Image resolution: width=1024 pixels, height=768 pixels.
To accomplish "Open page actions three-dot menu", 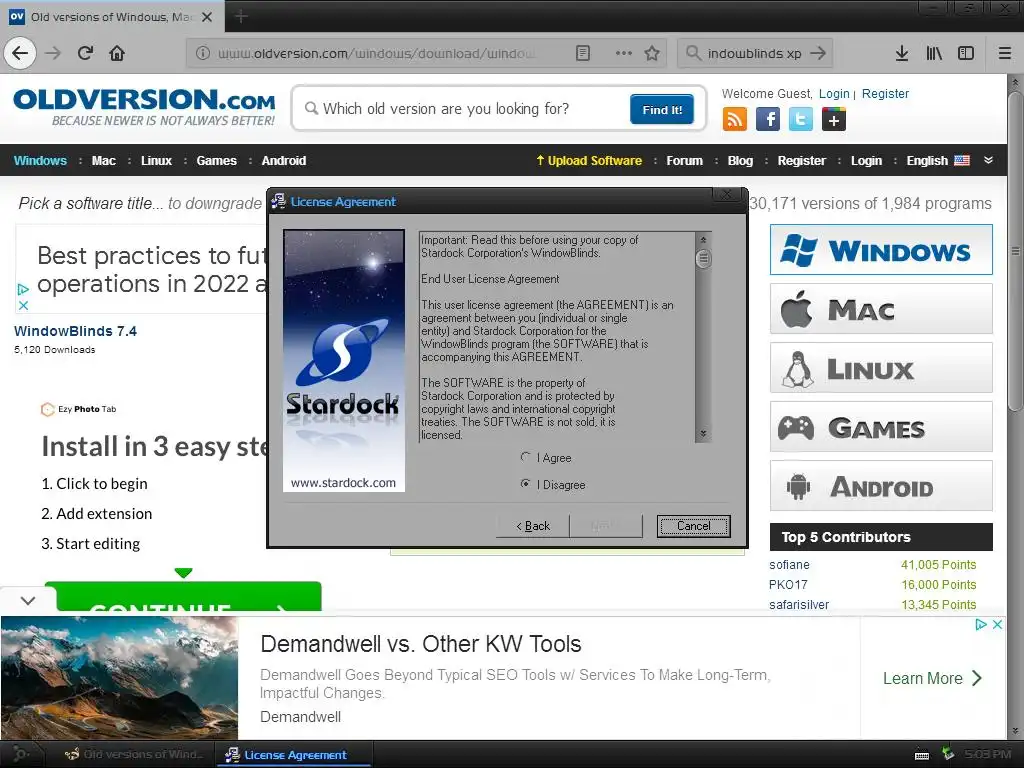I will (x=624, y=53).
